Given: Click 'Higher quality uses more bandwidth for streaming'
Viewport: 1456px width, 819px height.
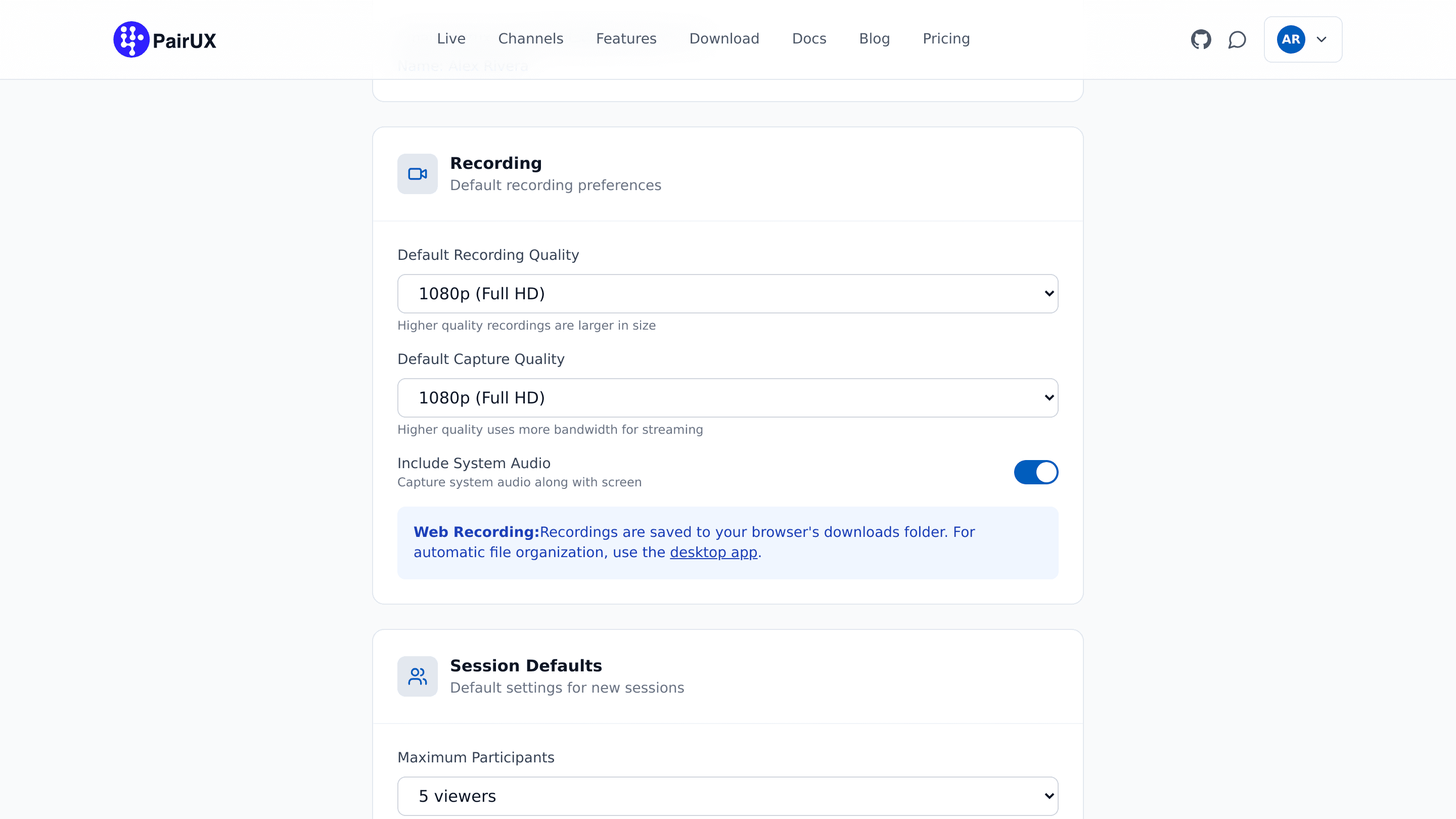Looking at the screenshot, I should click(550, 430).
